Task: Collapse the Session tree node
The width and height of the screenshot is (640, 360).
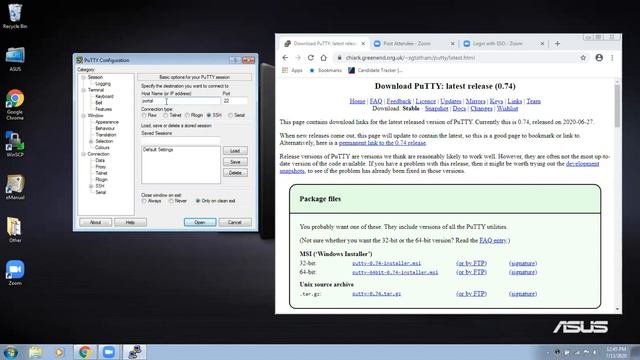Action: coord(83,77)
